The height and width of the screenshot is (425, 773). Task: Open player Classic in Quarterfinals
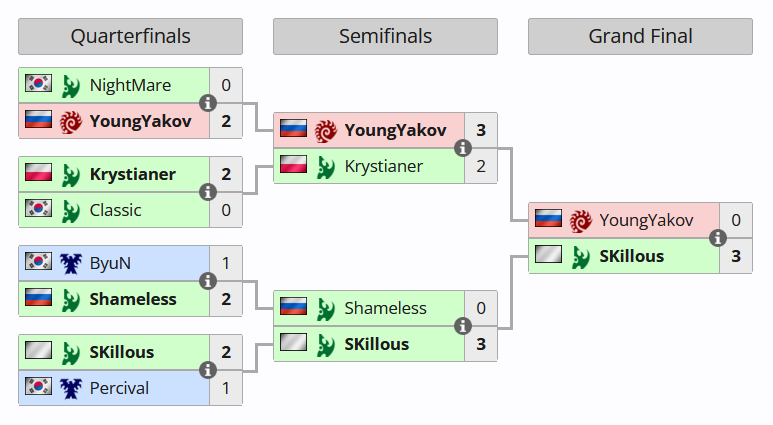click(115, 210)
